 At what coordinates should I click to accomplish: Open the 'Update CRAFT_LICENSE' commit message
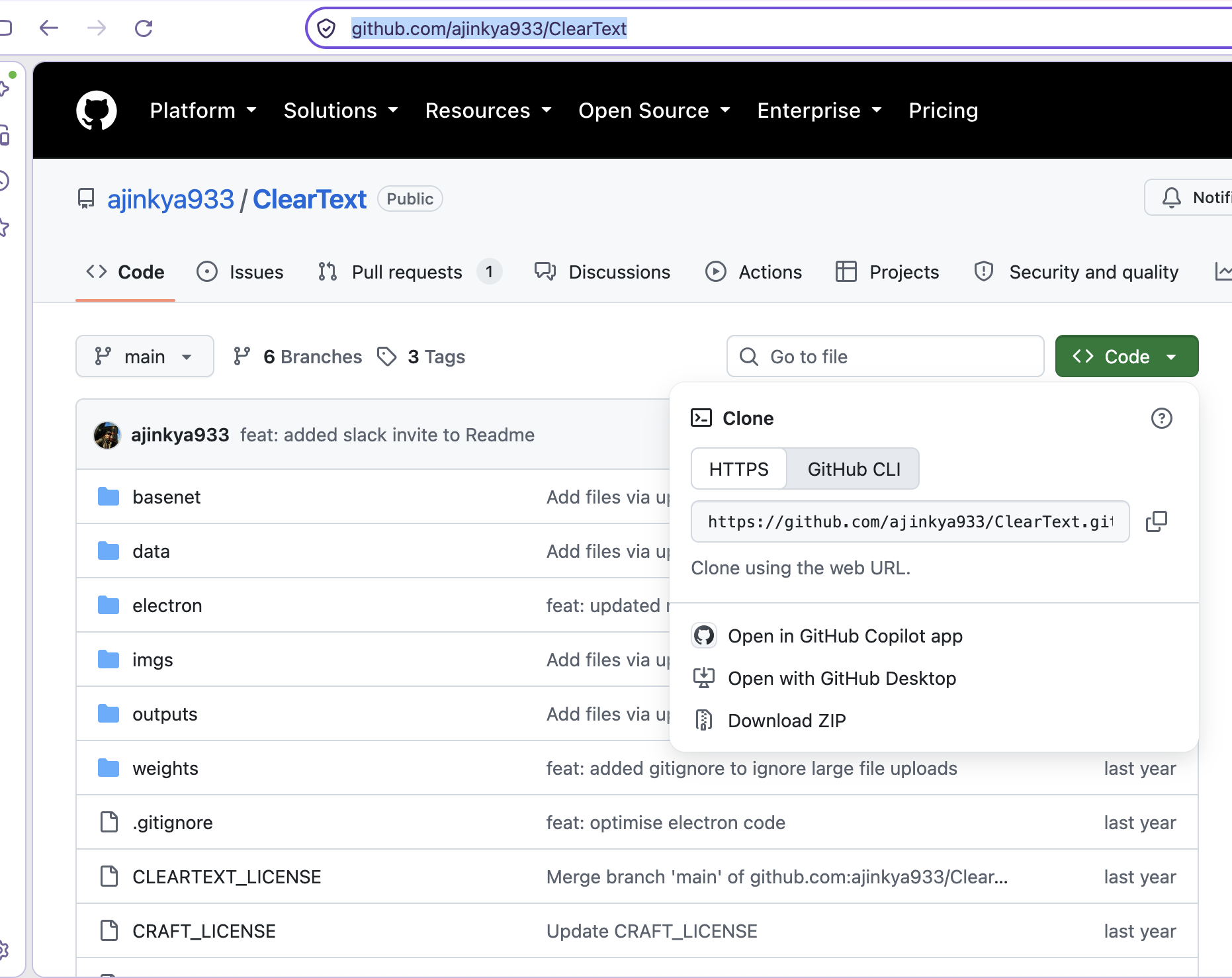tap(652, 931)
